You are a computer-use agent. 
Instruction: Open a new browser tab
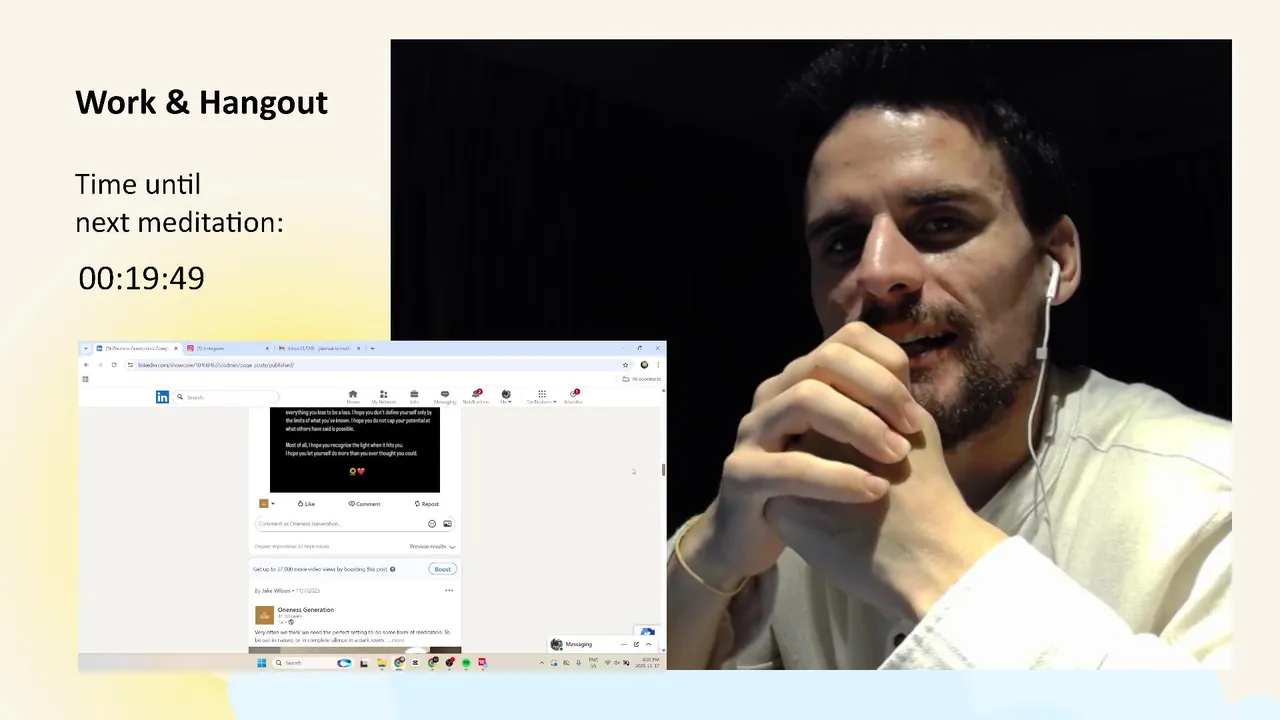point(372,348)
